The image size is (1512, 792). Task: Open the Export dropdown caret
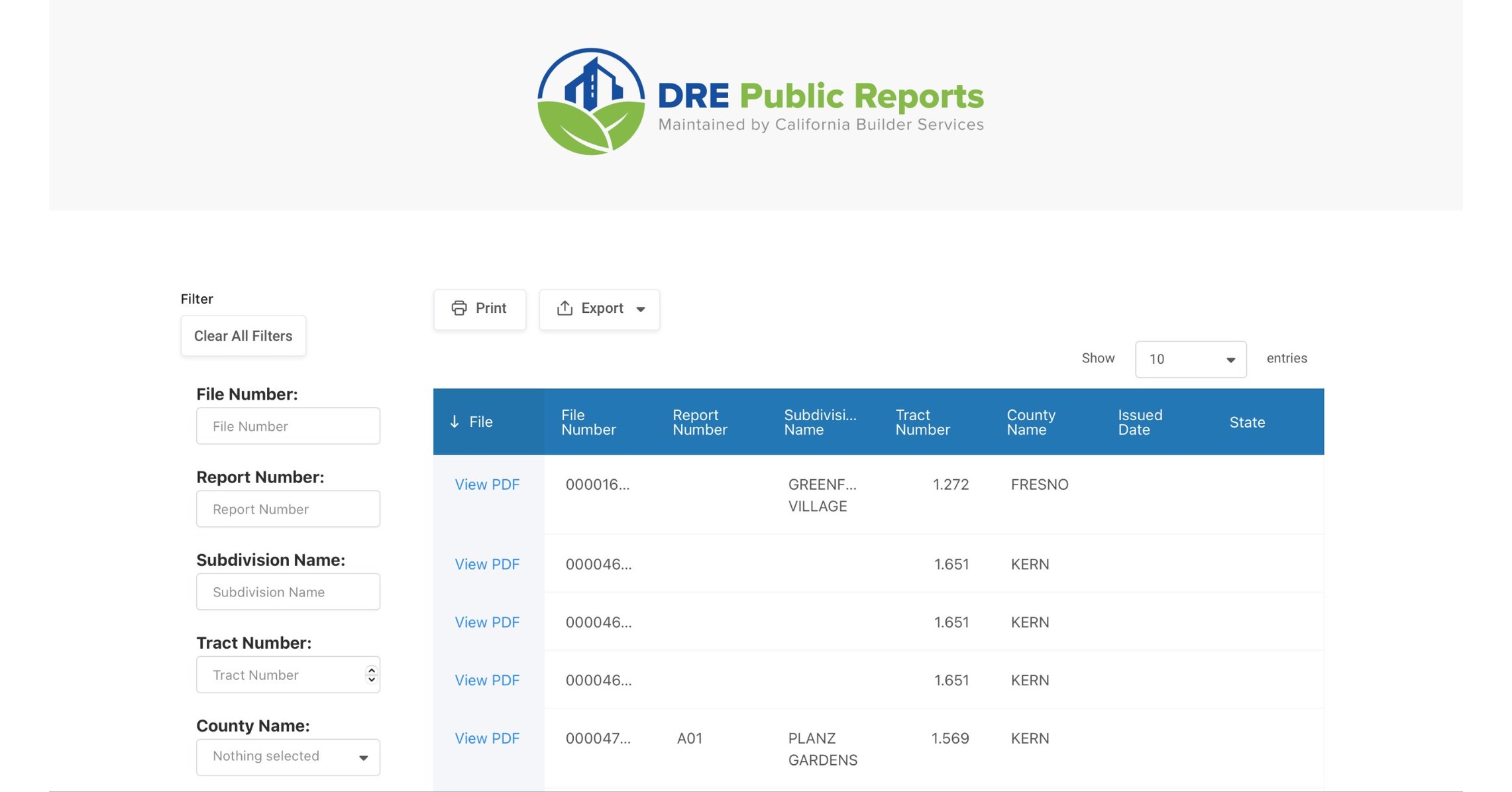[x=641, y=310]
